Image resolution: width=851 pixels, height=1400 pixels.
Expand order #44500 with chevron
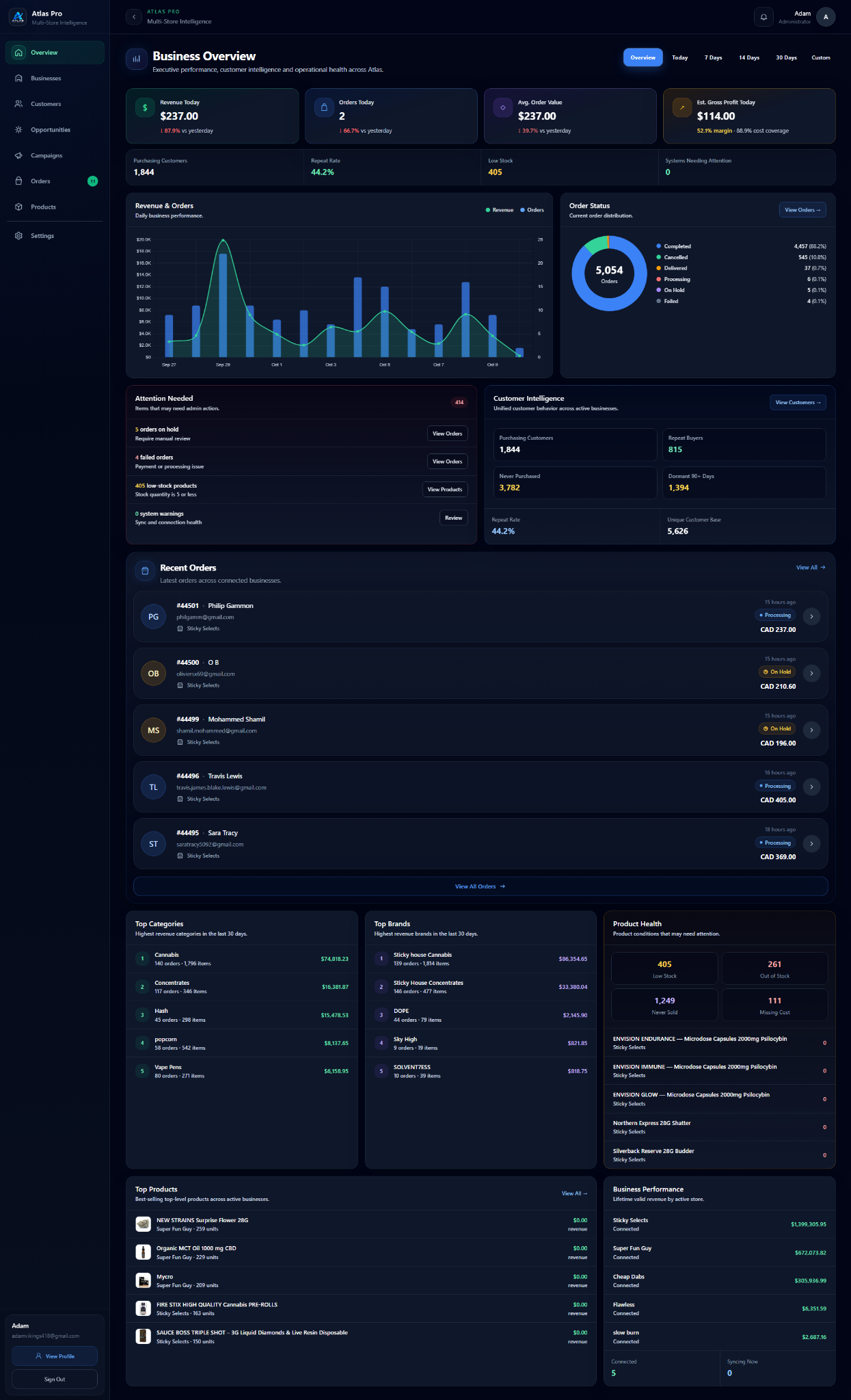click(811, 674)
